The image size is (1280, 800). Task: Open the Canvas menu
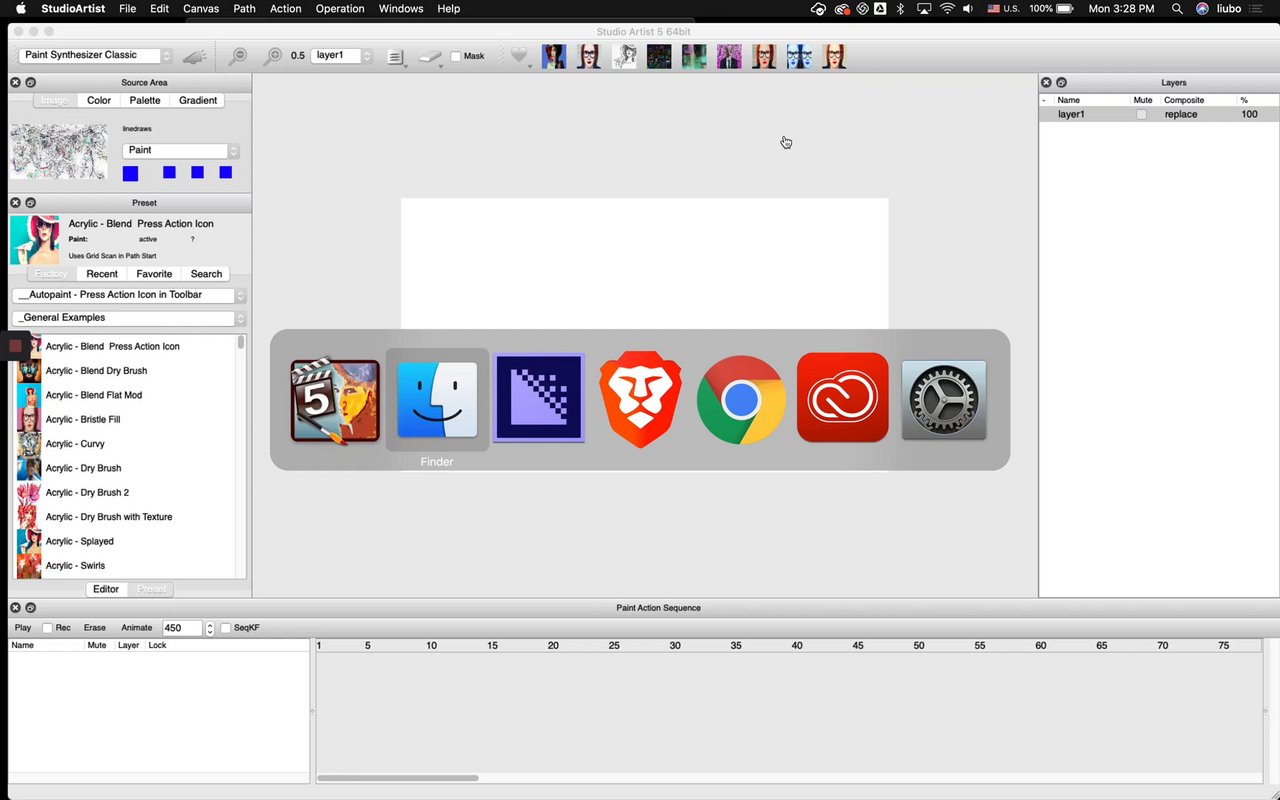pos(201,8)
